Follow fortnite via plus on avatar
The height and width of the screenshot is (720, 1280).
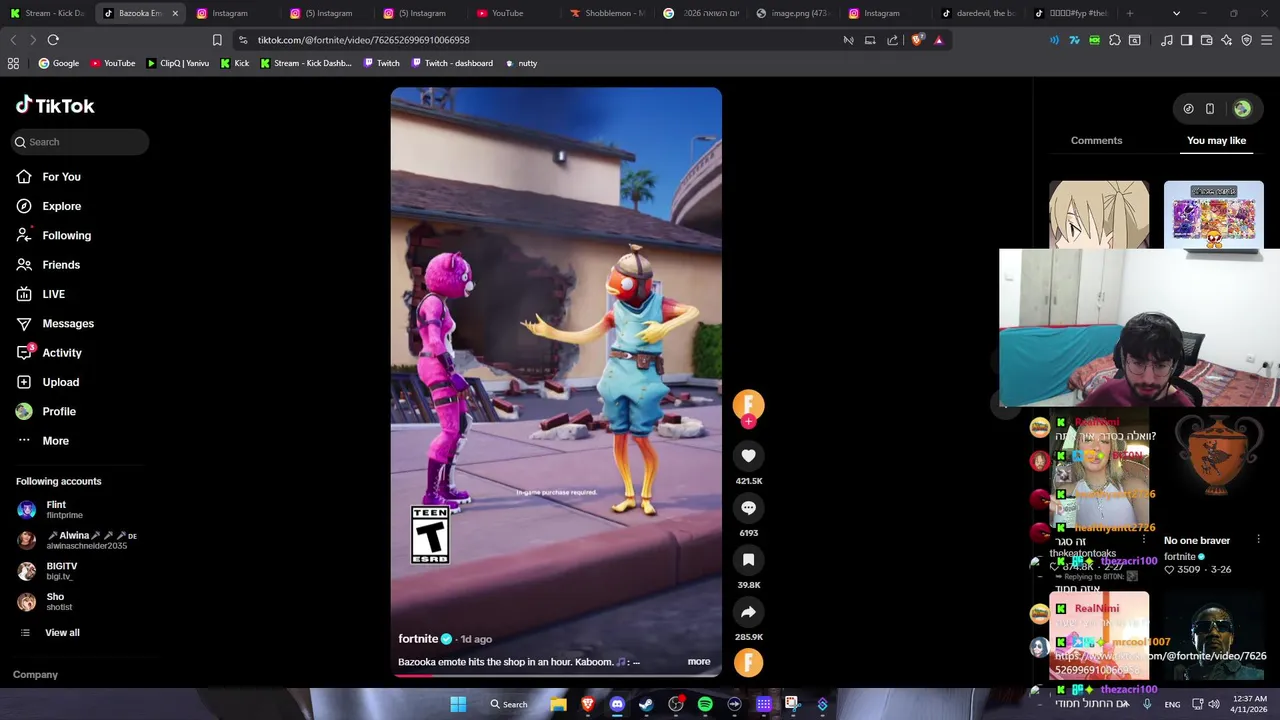[x=748, y=422]
